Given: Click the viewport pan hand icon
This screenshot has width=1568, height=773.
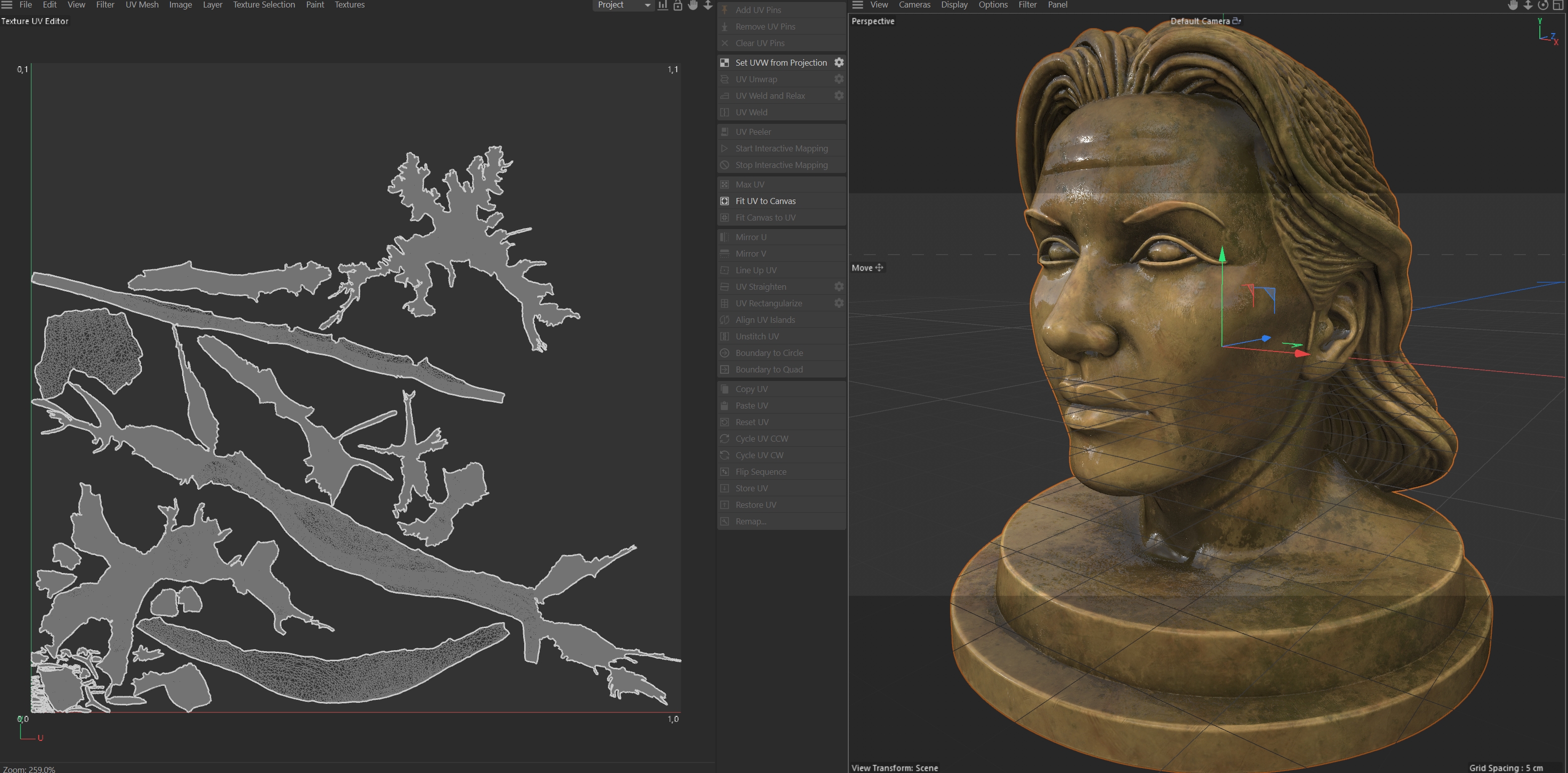Looking at the screenshot, I should coord(1513,5).
